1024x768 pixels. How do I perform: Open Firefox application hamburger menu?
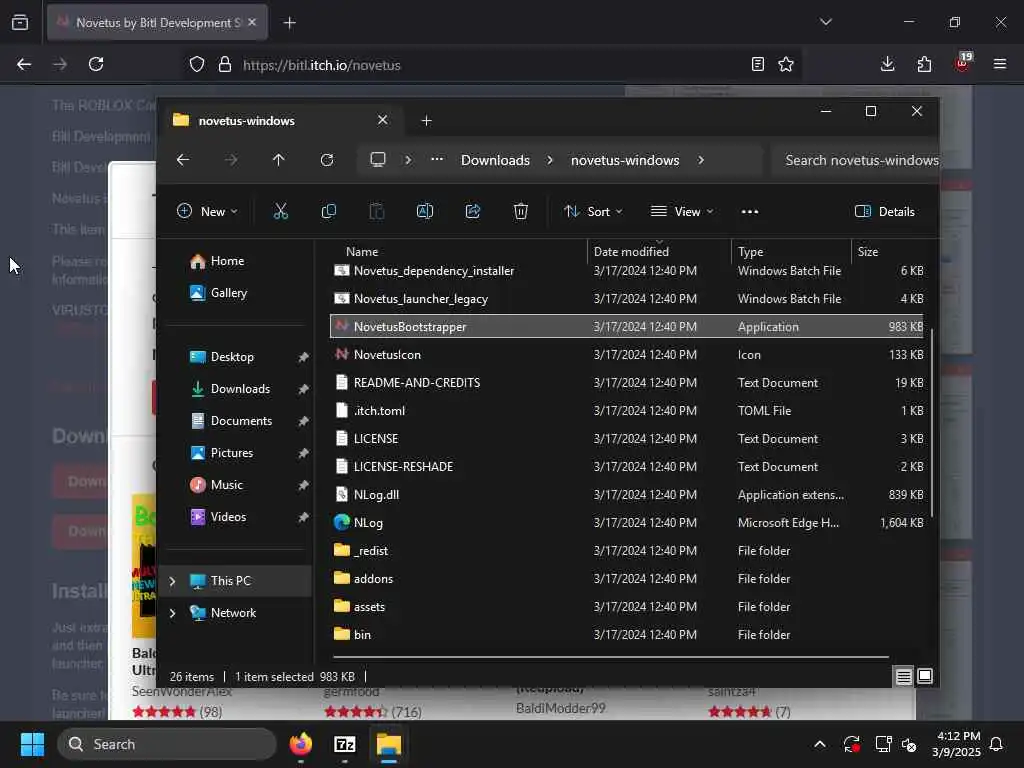click(1000, 64)
